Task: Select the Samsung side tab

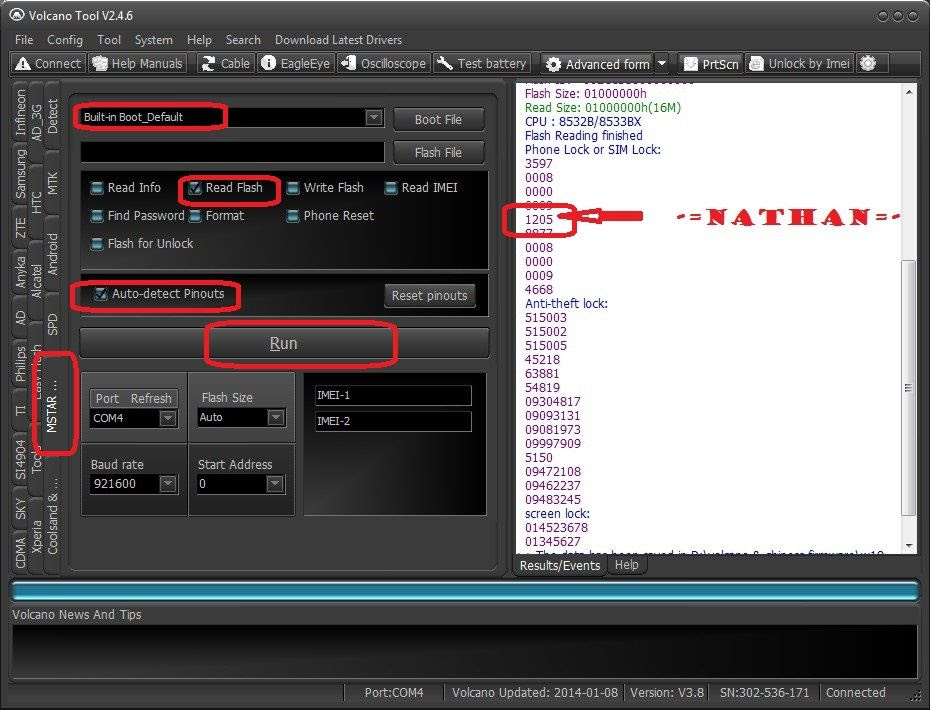Action: 21,174
